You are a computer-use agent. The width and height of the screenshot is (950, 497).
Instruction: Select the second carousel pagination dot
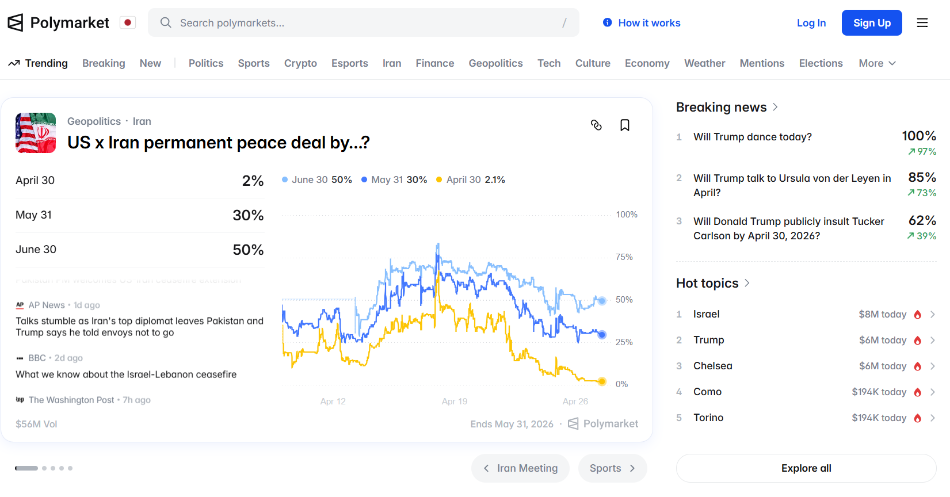(46, 468)
